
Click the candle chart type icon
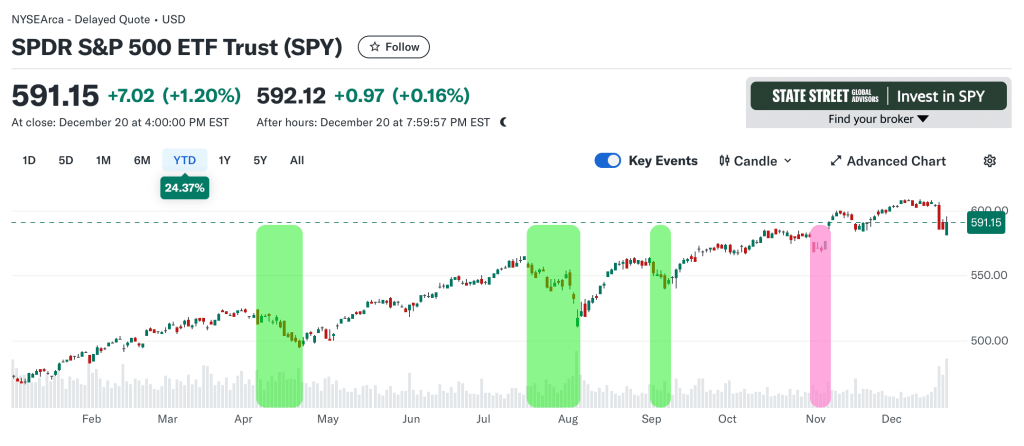(x=724, y=161)
